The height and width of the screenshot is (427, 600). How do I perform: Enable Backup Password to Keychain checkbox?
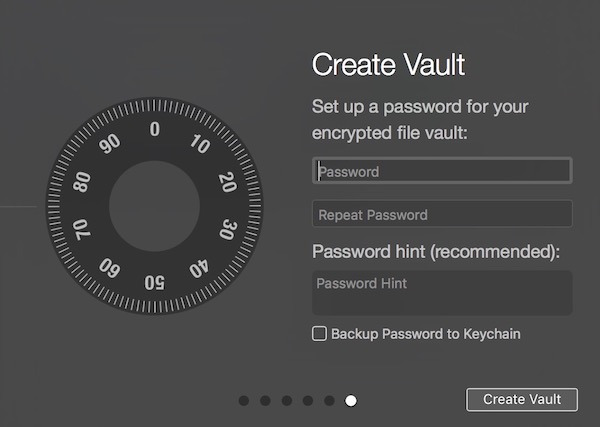coord(319,334)
